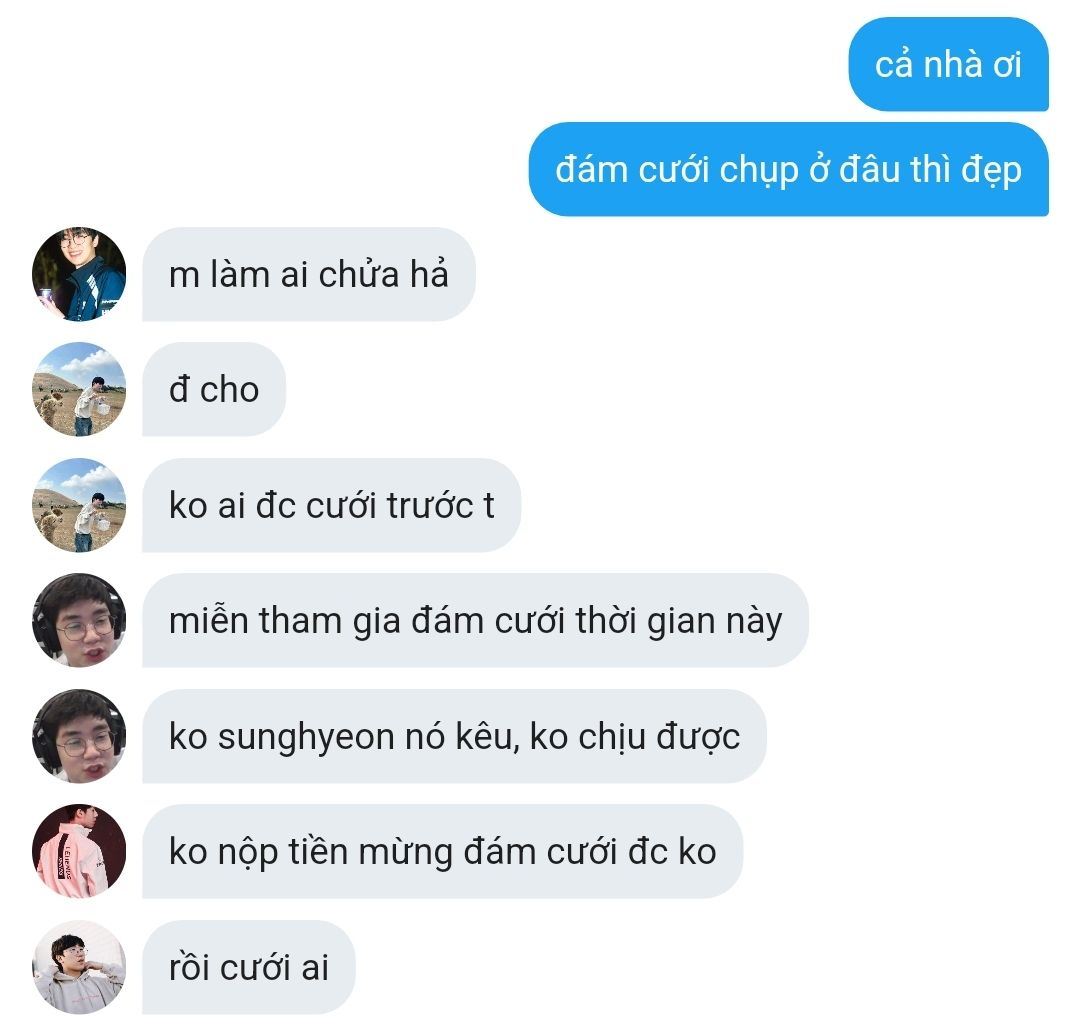Image resolution: width=1080 pixels, height=1022 pixels.
Task: Select the blue bubble 'đám cưới chụp ở đâu thì đẹp'
Action: [789, 169]
